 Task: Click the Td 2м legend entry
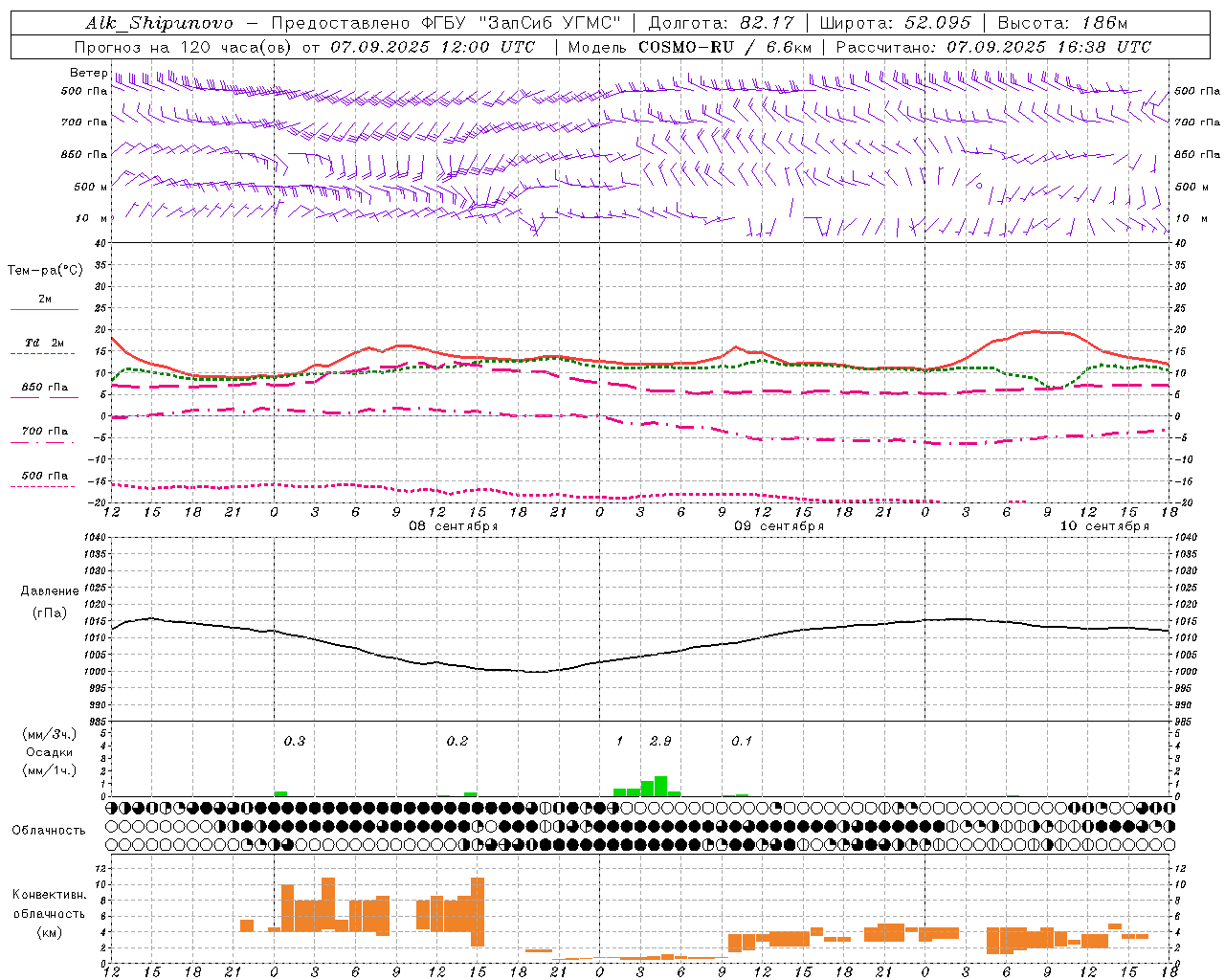pos(45,343)
